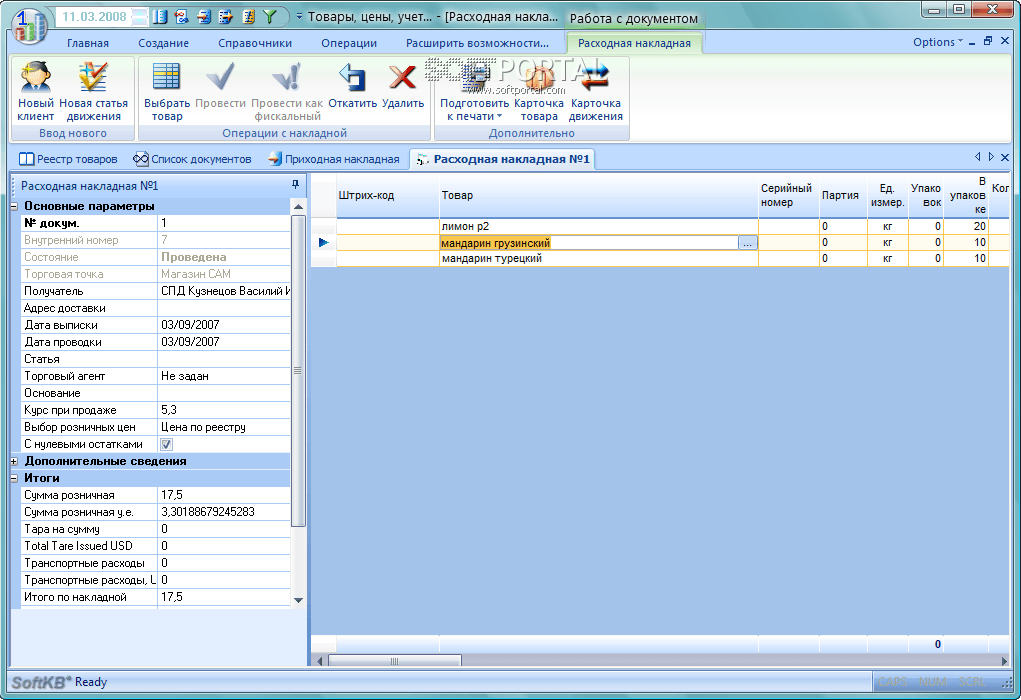Click the Штрих-код column header
The image size is (1021, 700).
388,195
